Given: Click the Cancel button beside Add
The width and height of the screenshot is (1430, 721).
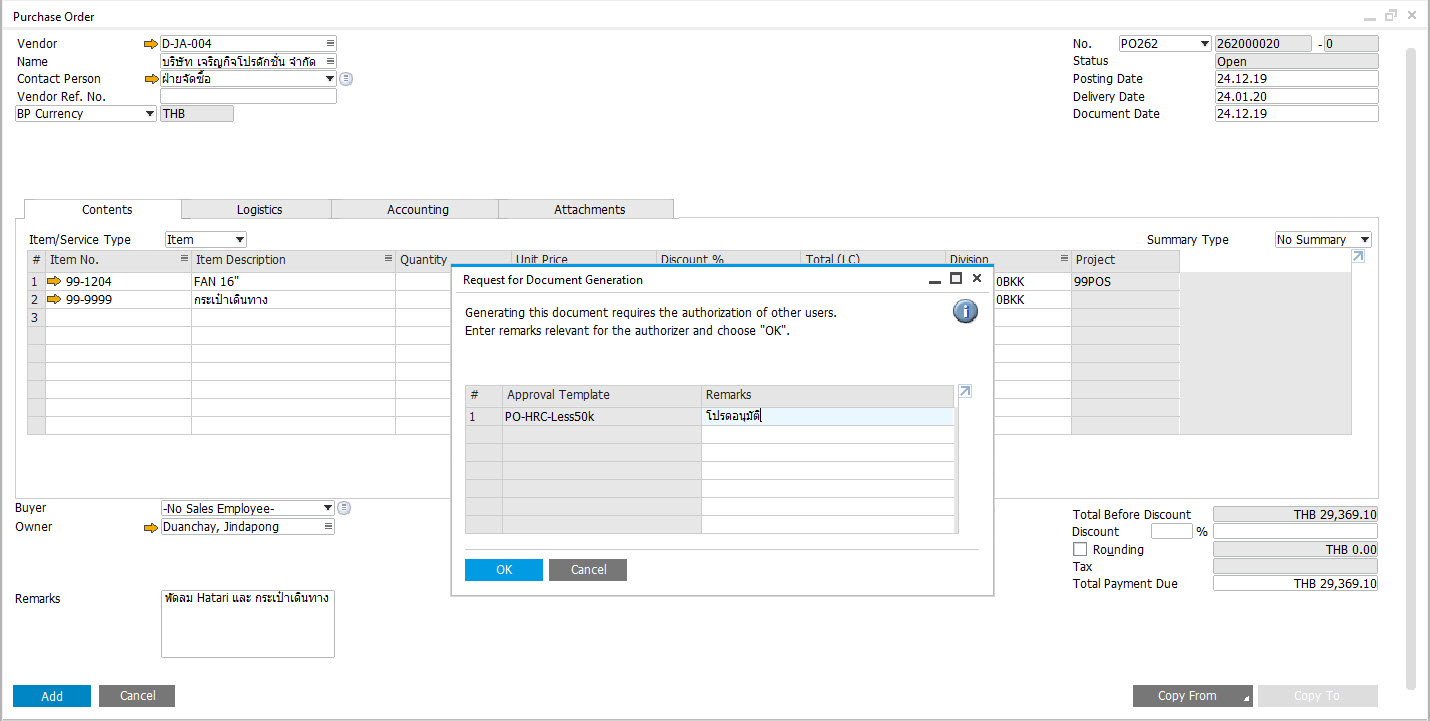Looking at the screenshot, I should [137, 696].
